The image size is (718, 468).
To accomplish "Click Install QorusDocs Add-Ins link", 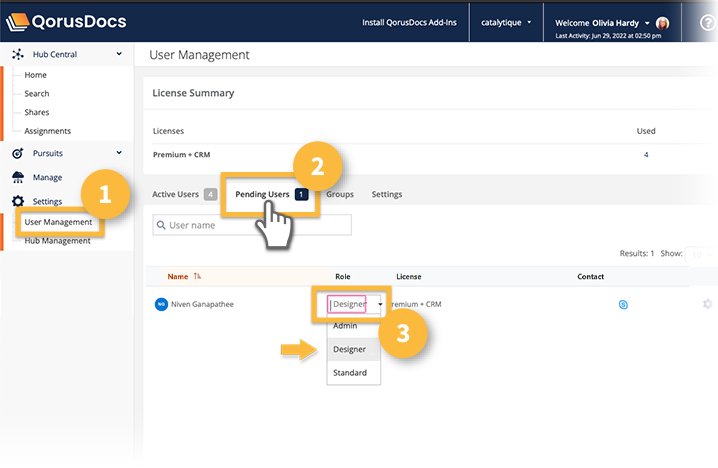I will (409, 22).
